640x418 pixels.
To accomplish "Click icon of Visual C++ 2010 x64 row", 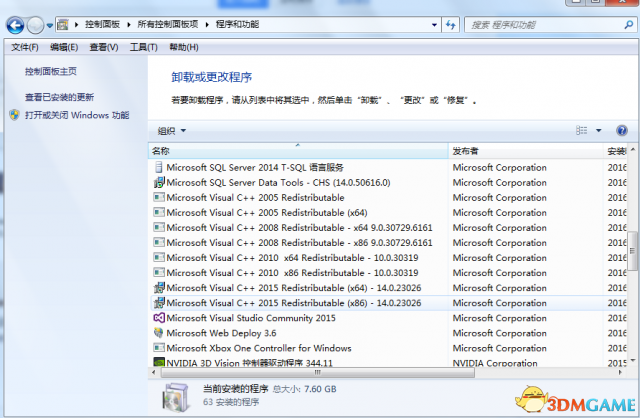I will pos(159,258).
